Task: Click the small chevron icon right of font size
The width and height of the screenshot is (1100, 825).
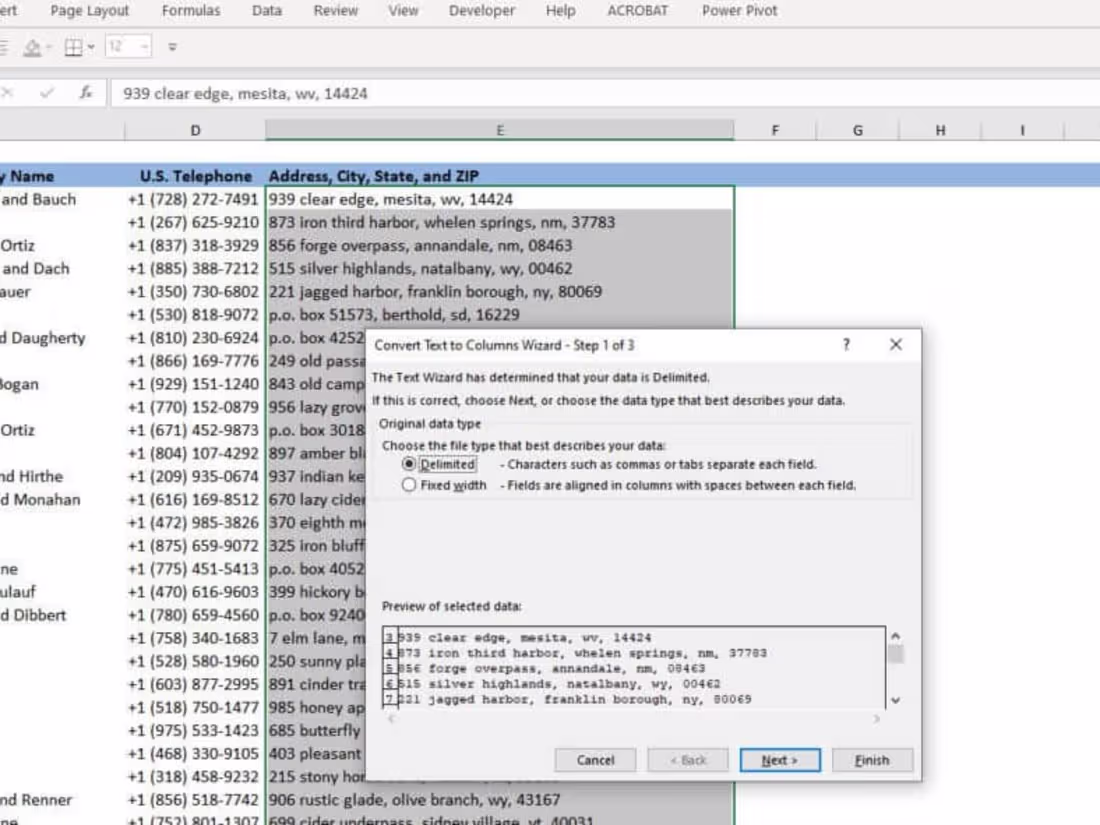Action: pyautogui.click(x=172, y=46)
